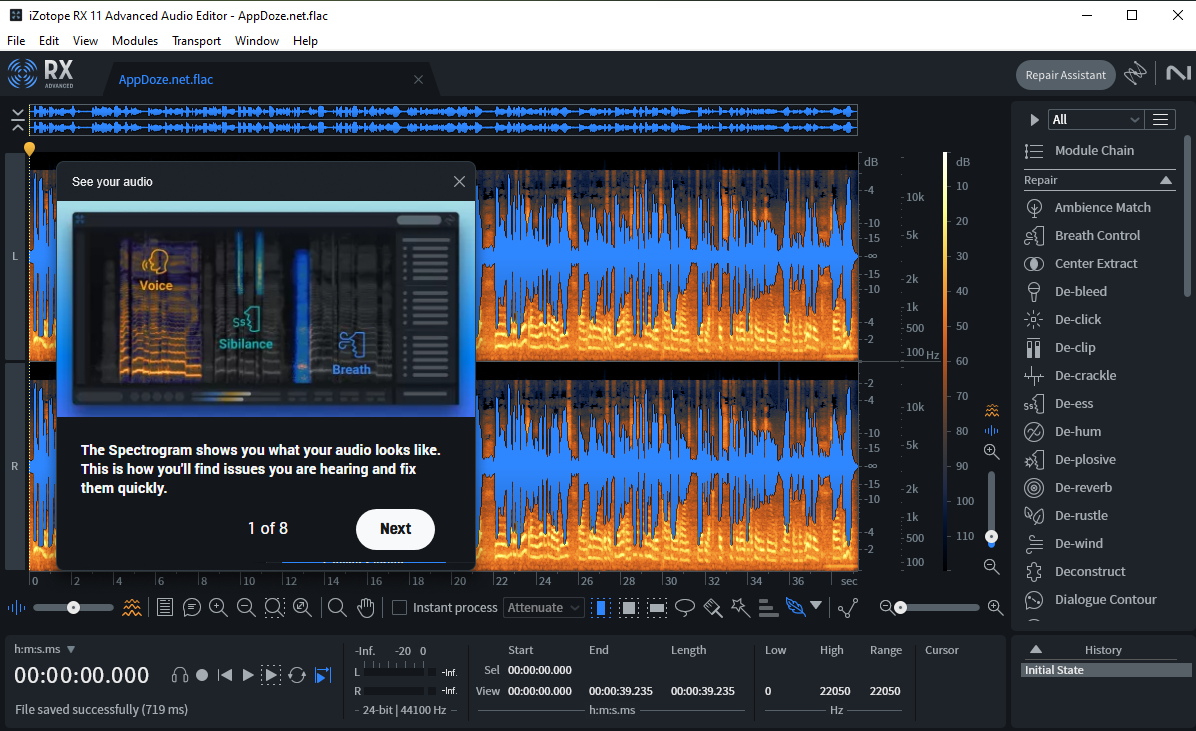Select the Brush selection tool

pos(712,607)
